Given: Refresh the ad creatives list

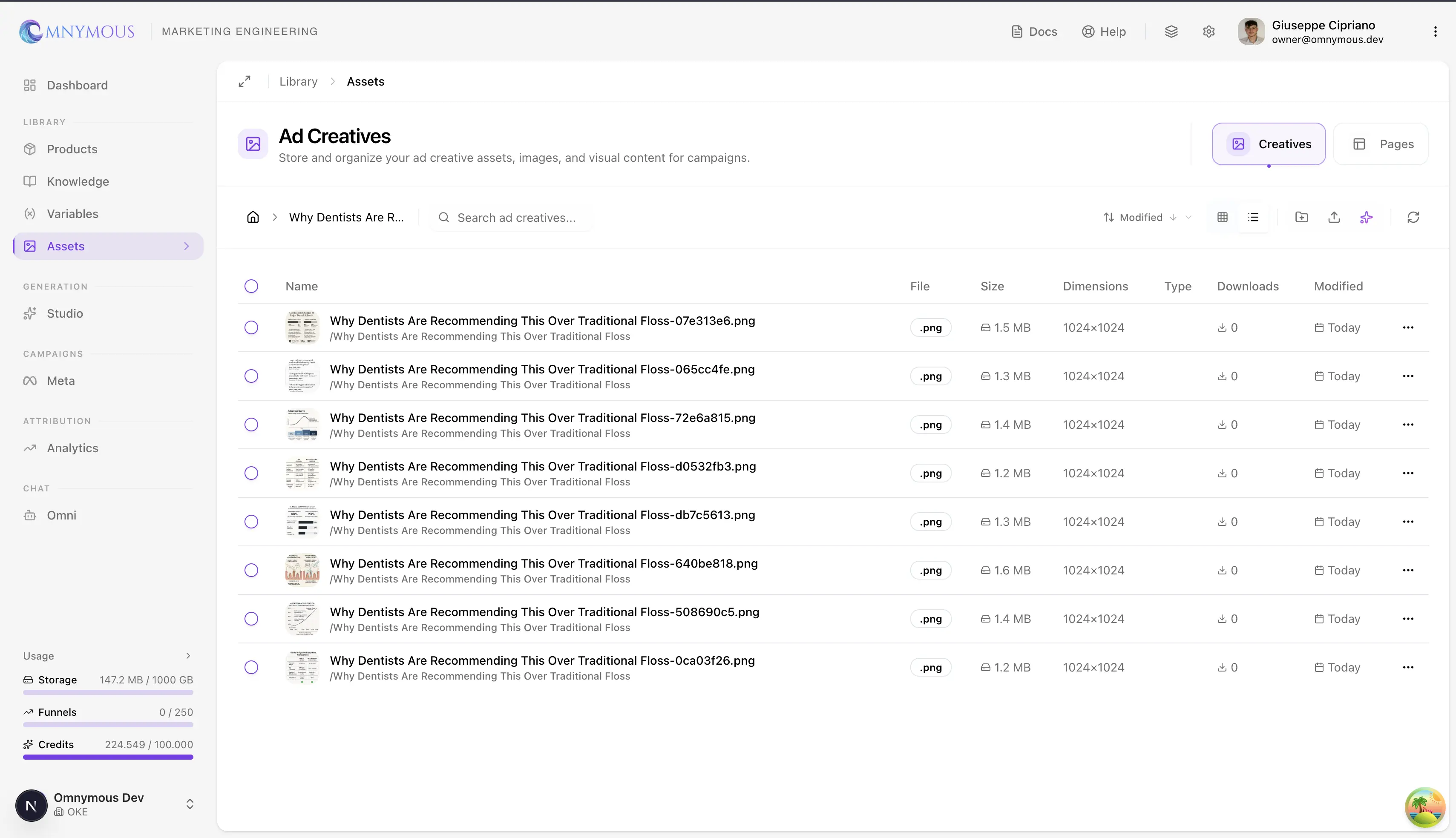Looking at the screenshot, I should click(x=1413, y=217).
